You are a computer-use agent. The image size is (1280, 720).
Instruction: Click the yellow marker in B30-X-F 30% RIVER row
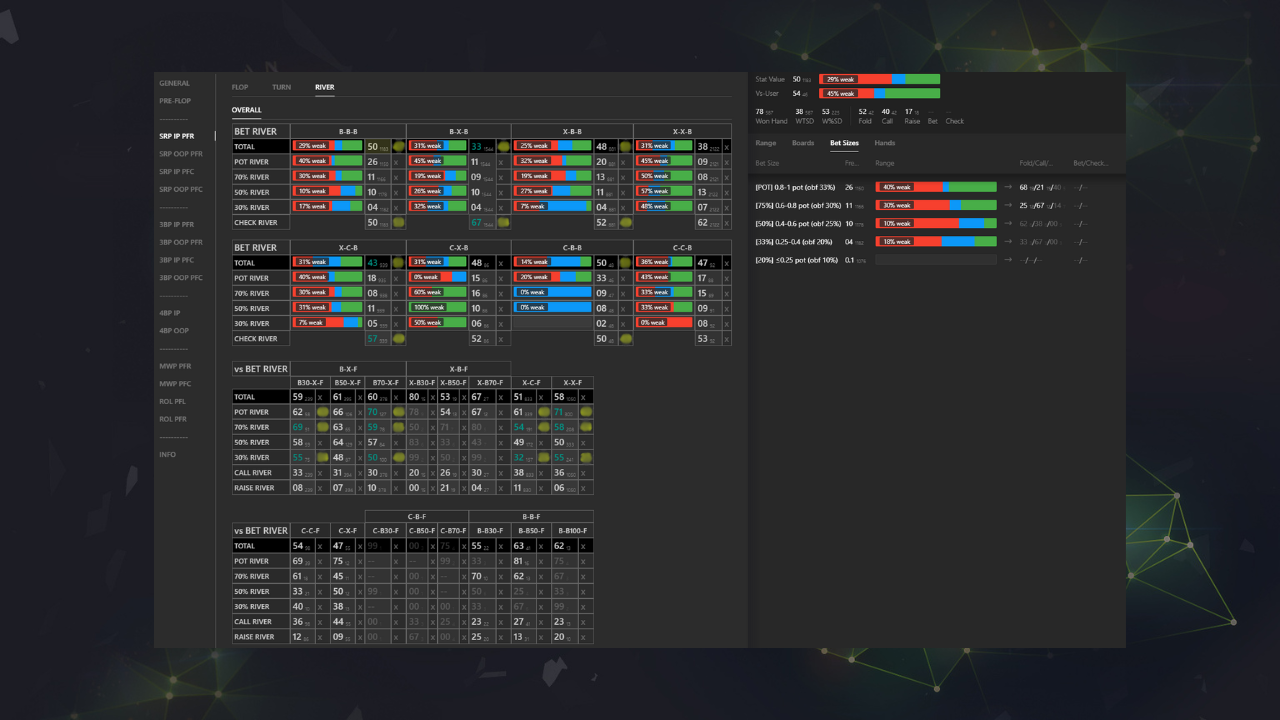coord(322,457)
